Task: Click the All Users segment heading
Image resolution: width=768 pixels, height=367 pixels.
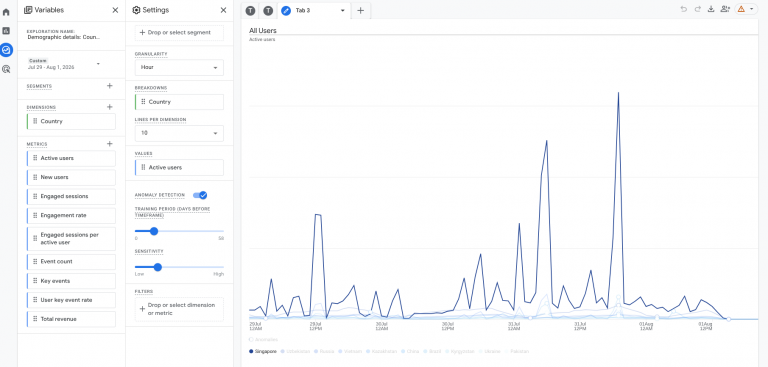Action: 263,30
